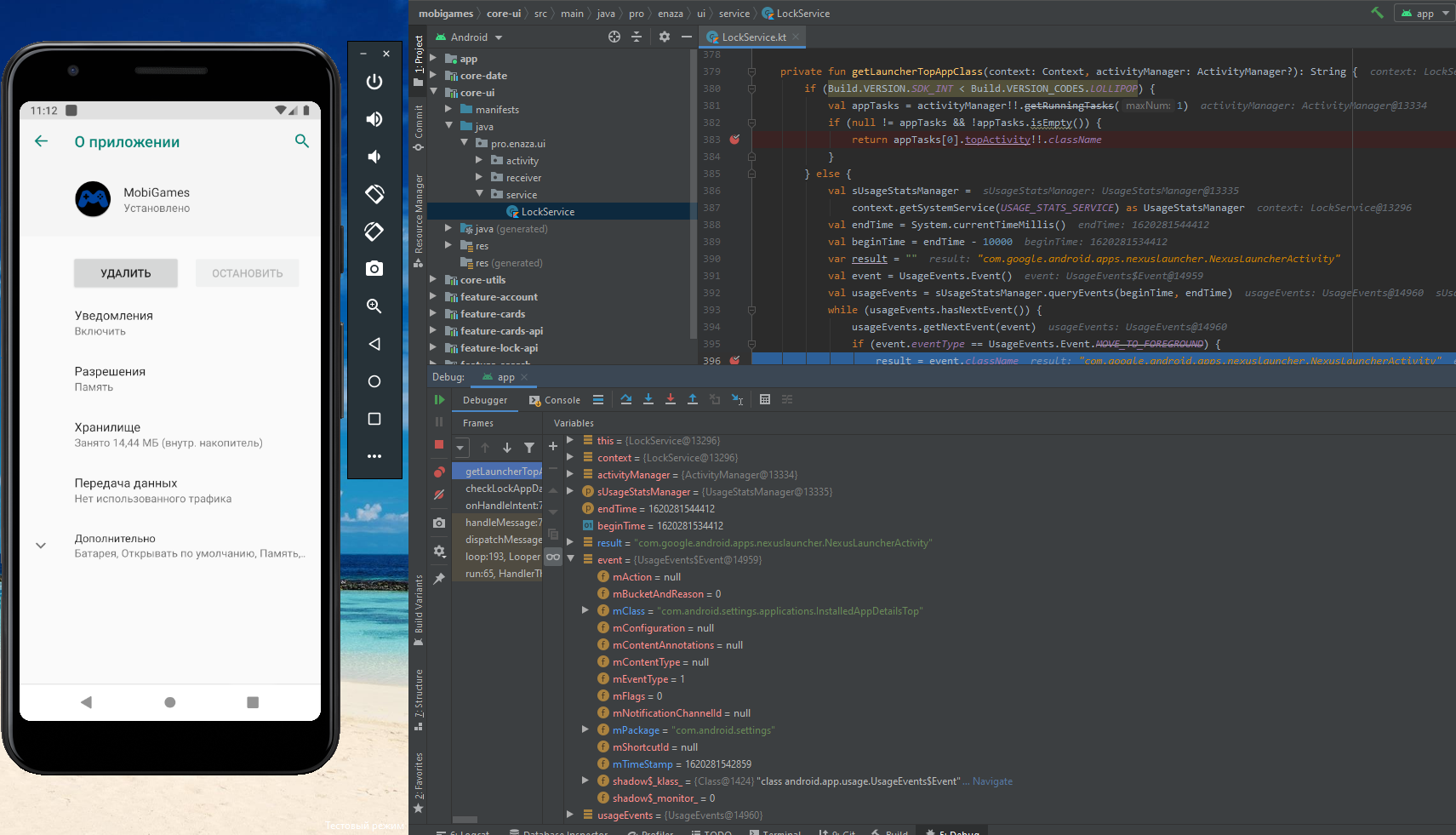
Task: Expand core-date module
Action: click(x=433, y=75)
